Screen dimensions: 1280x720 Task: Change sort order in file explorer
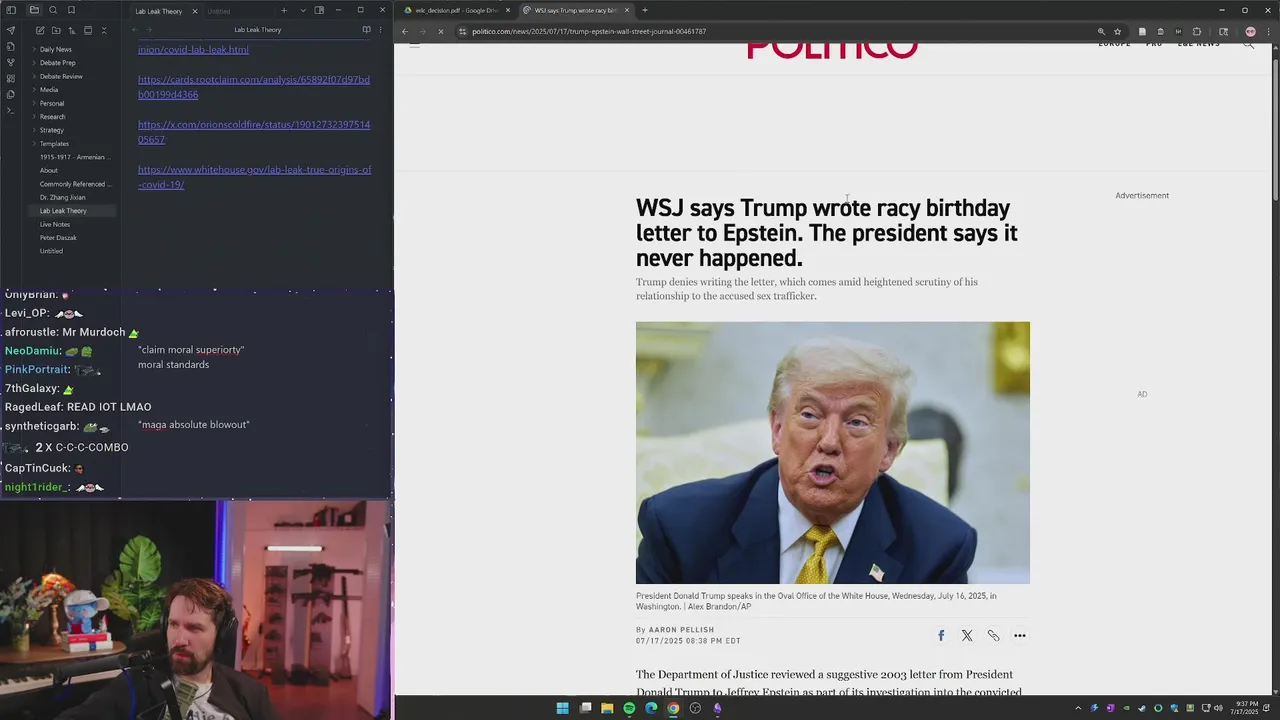tap(72, 30)
